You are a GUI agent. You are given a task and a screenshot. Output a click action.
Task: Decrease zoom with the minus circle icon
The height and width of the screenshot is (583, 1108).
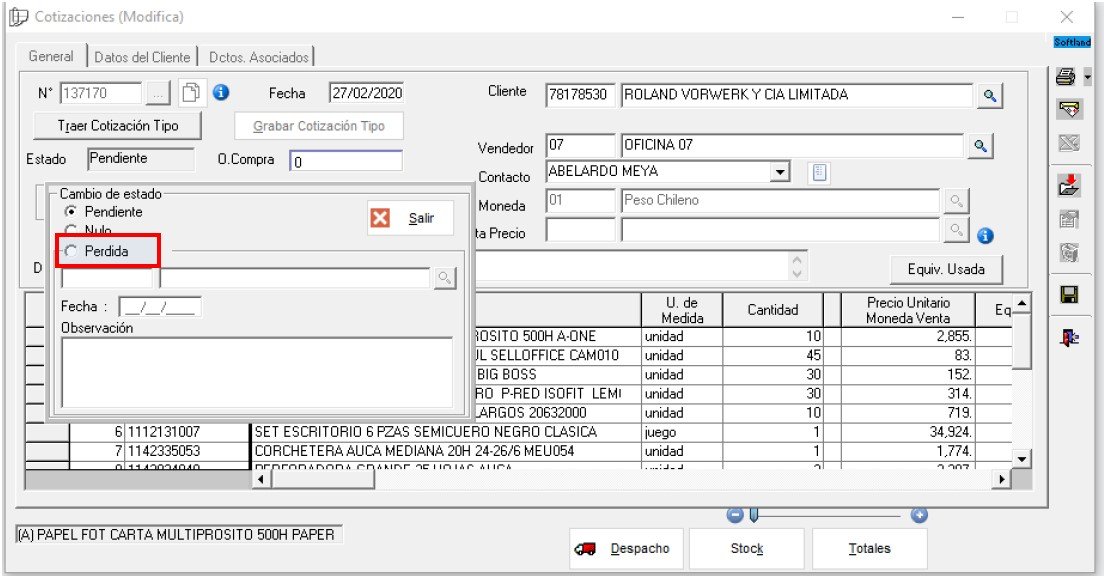[735, 515]
